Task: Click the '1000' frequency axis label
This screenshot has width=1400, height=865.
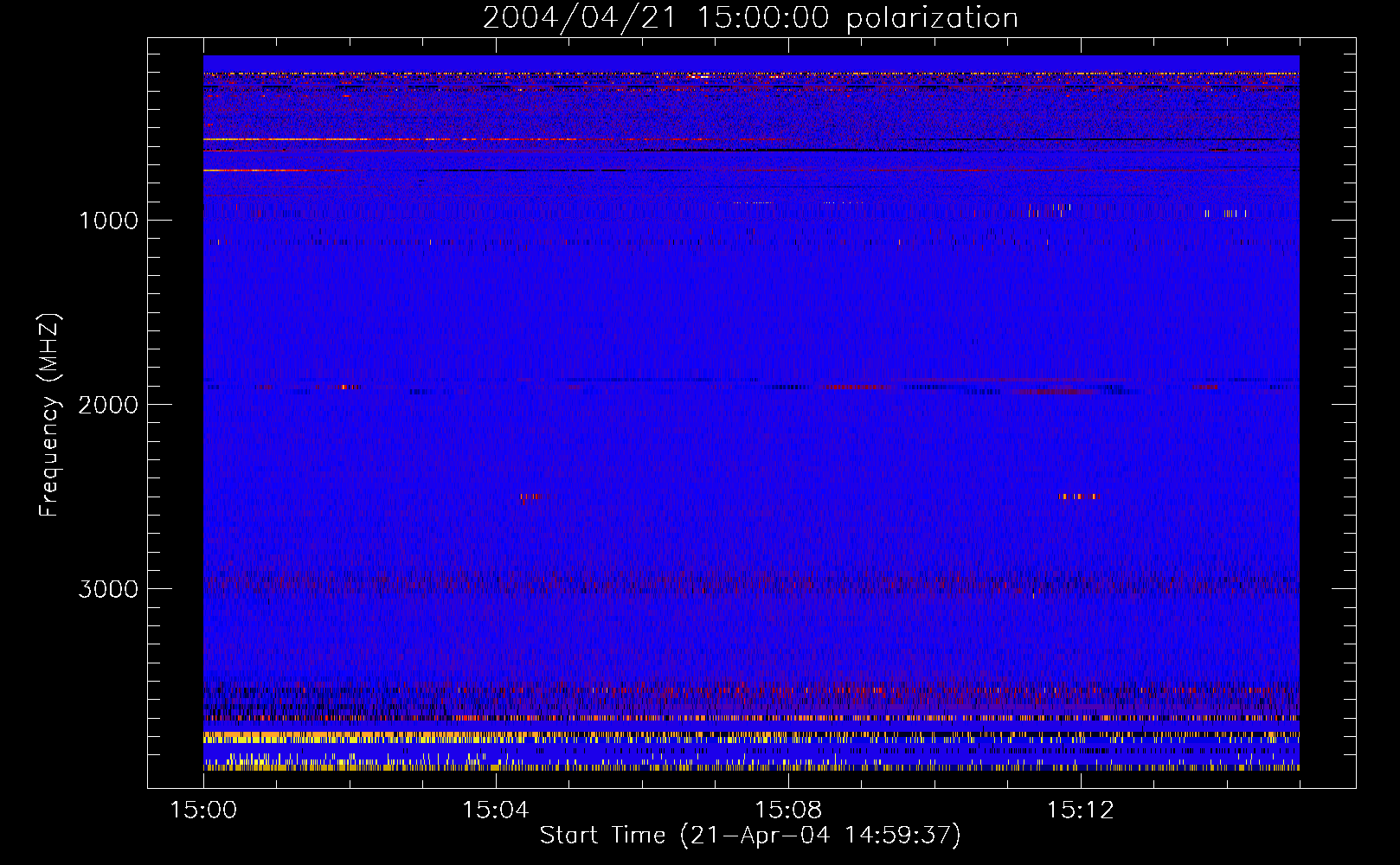Action: [108, 221]
